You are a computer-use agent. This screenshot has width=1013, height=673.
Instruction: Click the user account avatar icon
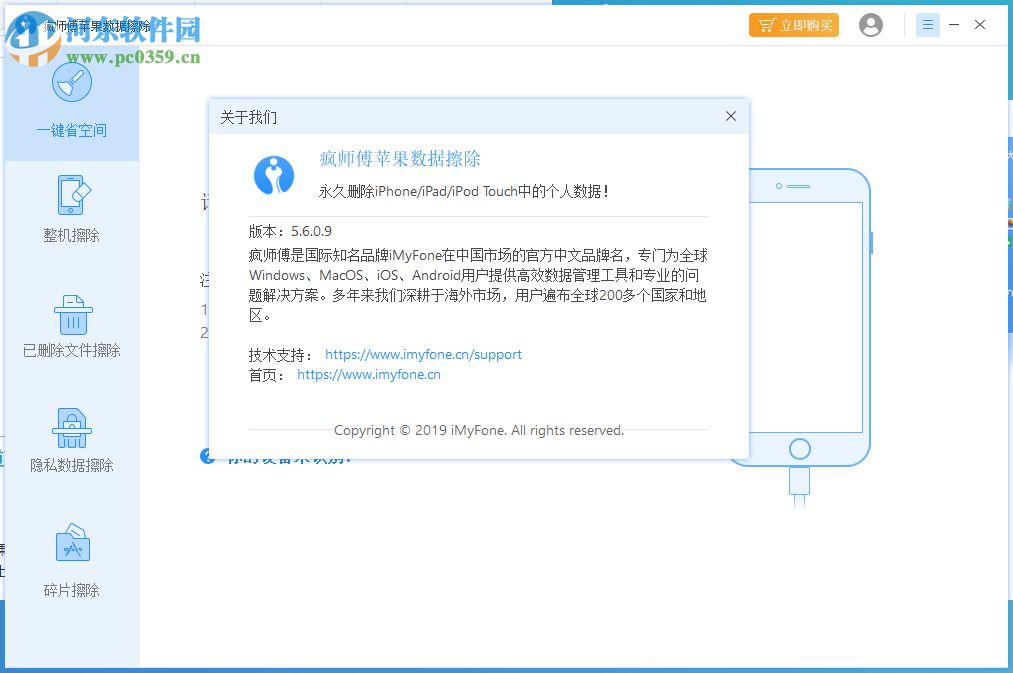870,24
